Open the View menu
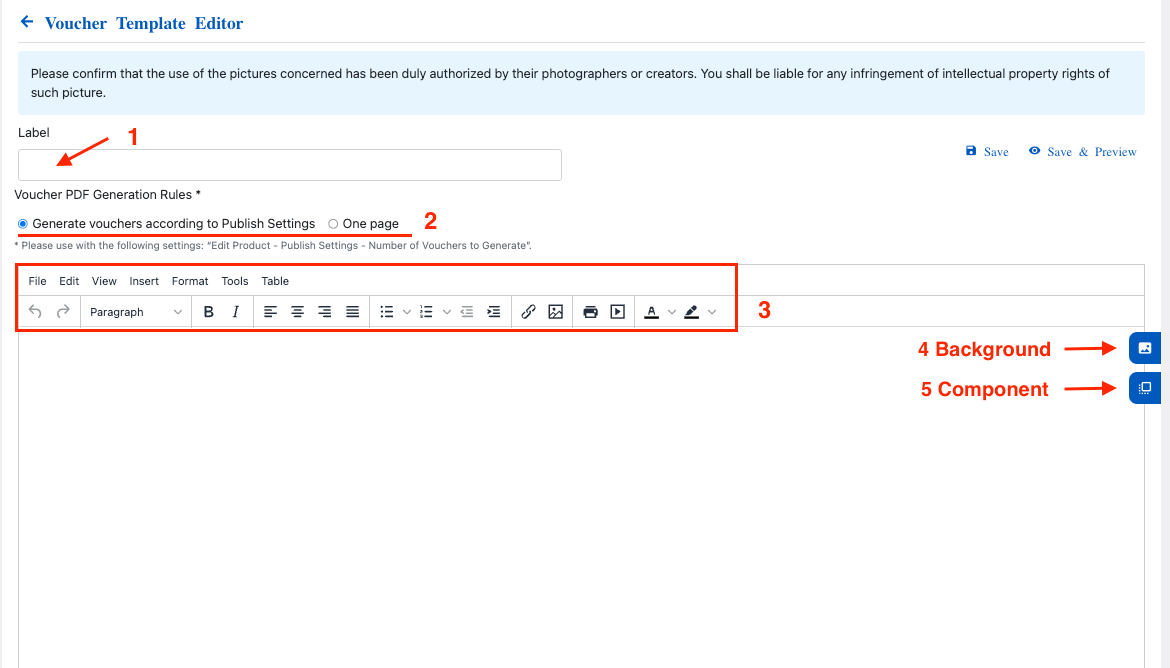Viewport: 1170px width, 668px height. click(104, 281)
